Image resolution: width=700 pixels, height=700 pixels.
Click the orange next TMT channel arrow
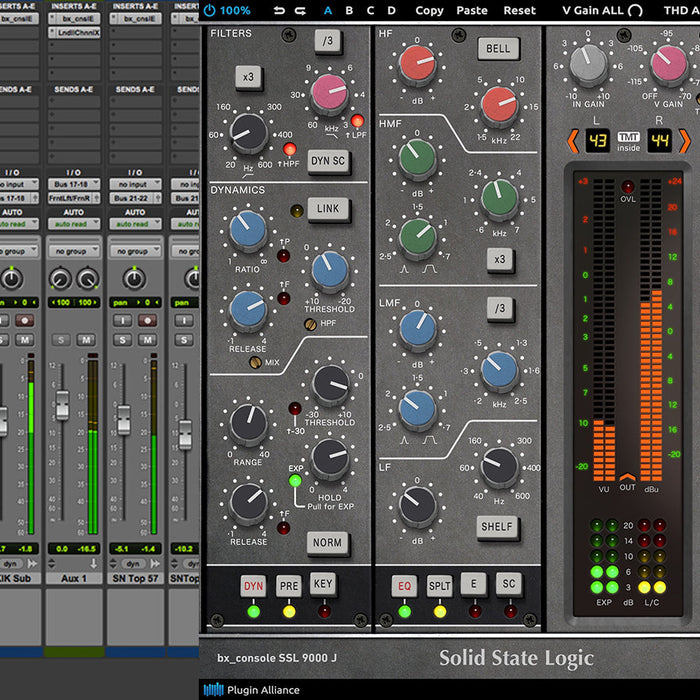[684, 141]
